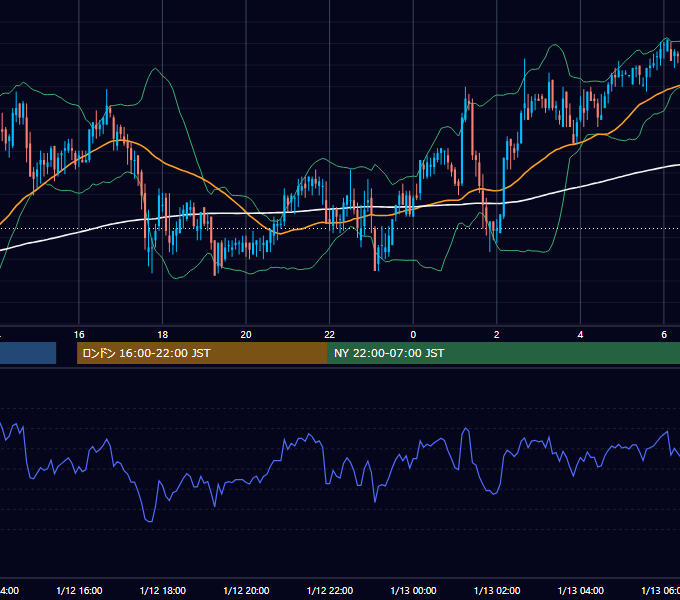Click the blue session bar before ロンドン

click(28, 353)
